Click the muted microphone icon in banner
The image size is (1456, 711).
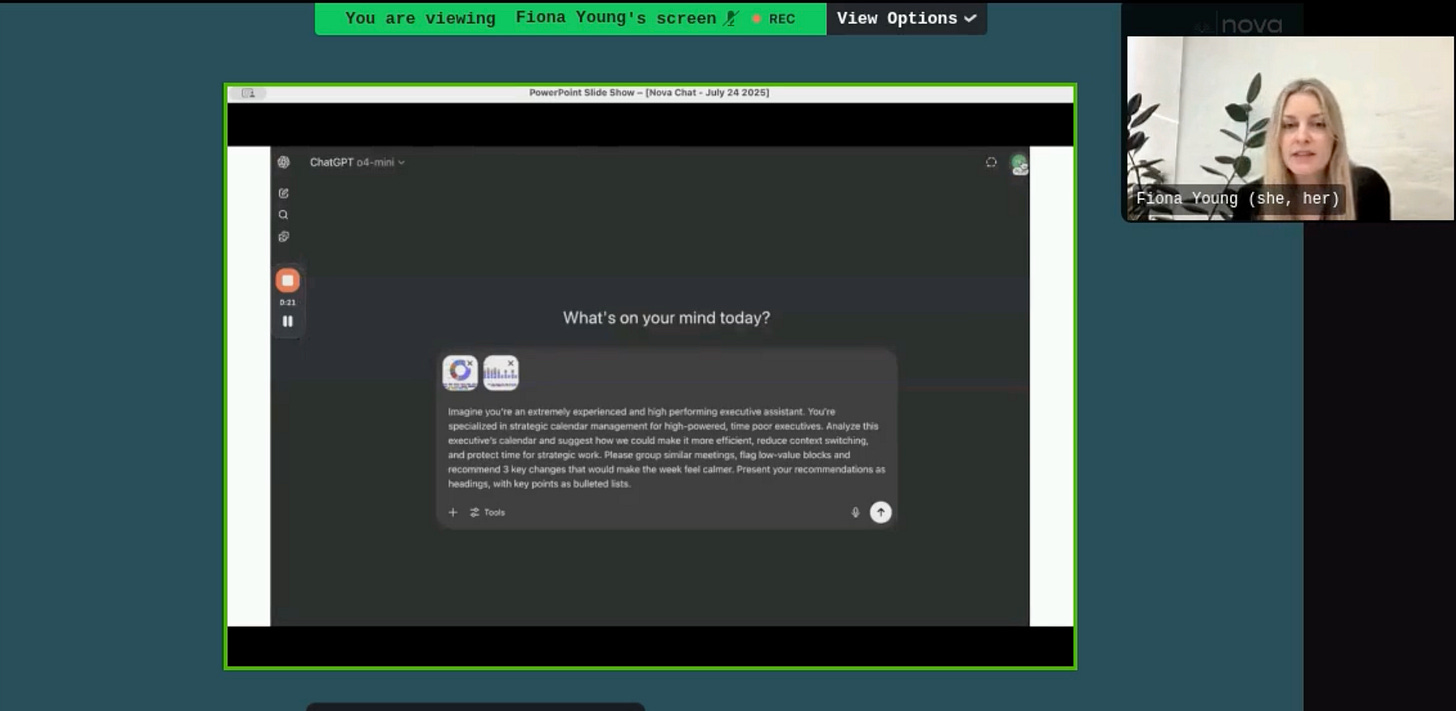[x=731, y=18]
